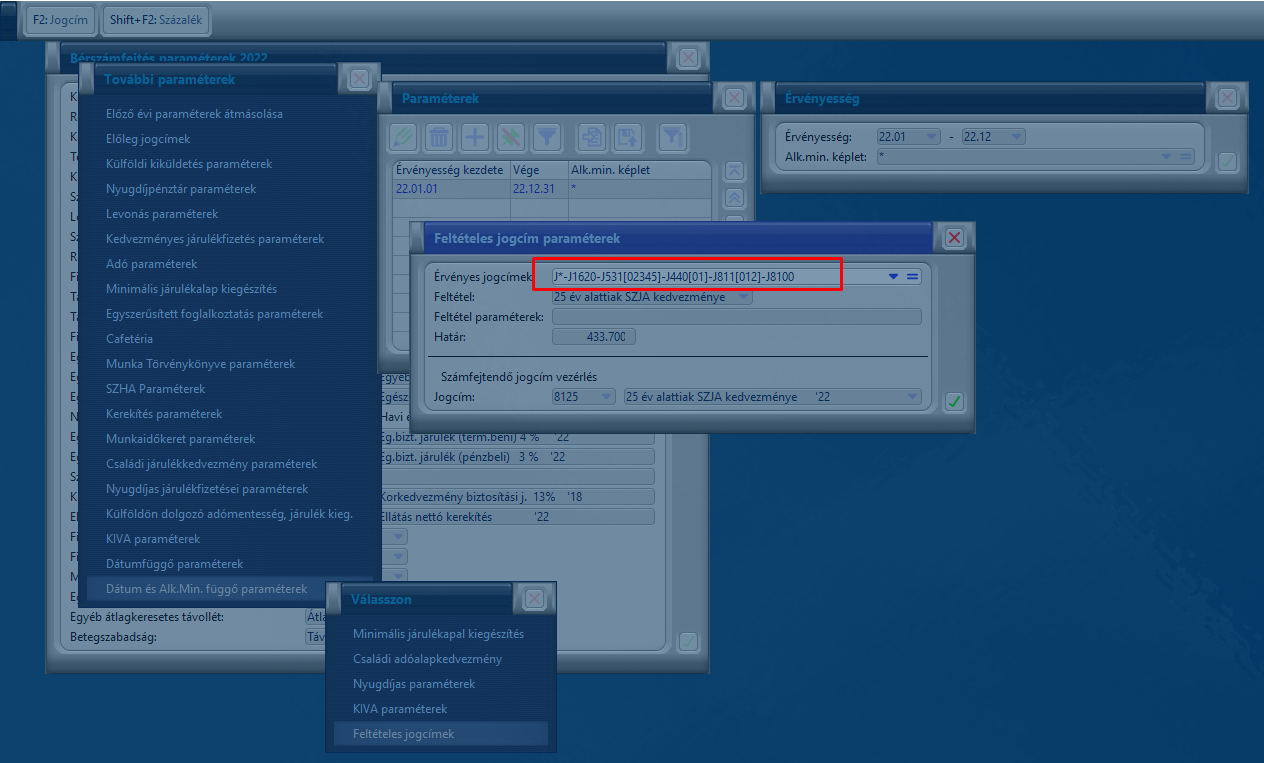The height and width of the screenshot is (763, 1264).
Task: Choose Minimális járulékapal kiegészítés in Válasszon
Action: (439, 634)
